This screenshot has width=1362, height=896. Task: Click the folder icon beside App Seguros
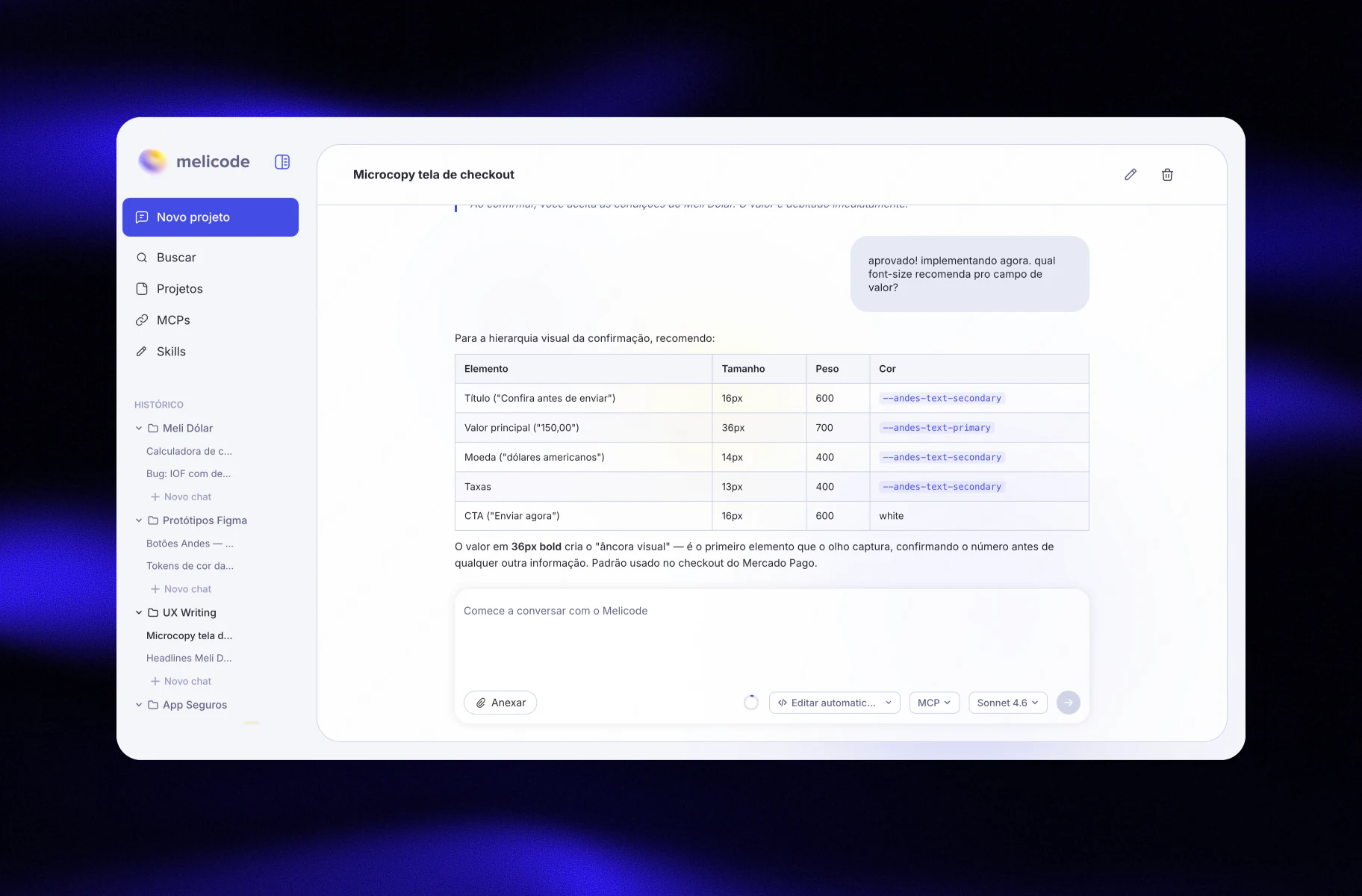point(153,705)
